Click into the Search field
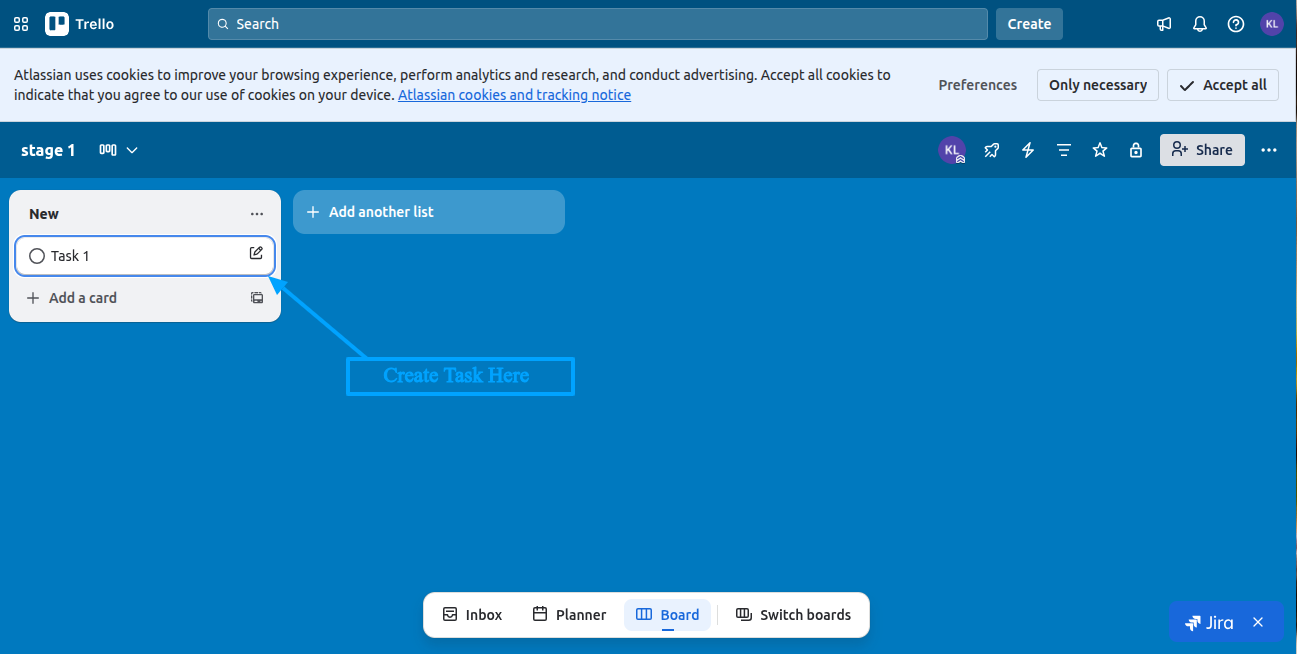 click(598, 24)
